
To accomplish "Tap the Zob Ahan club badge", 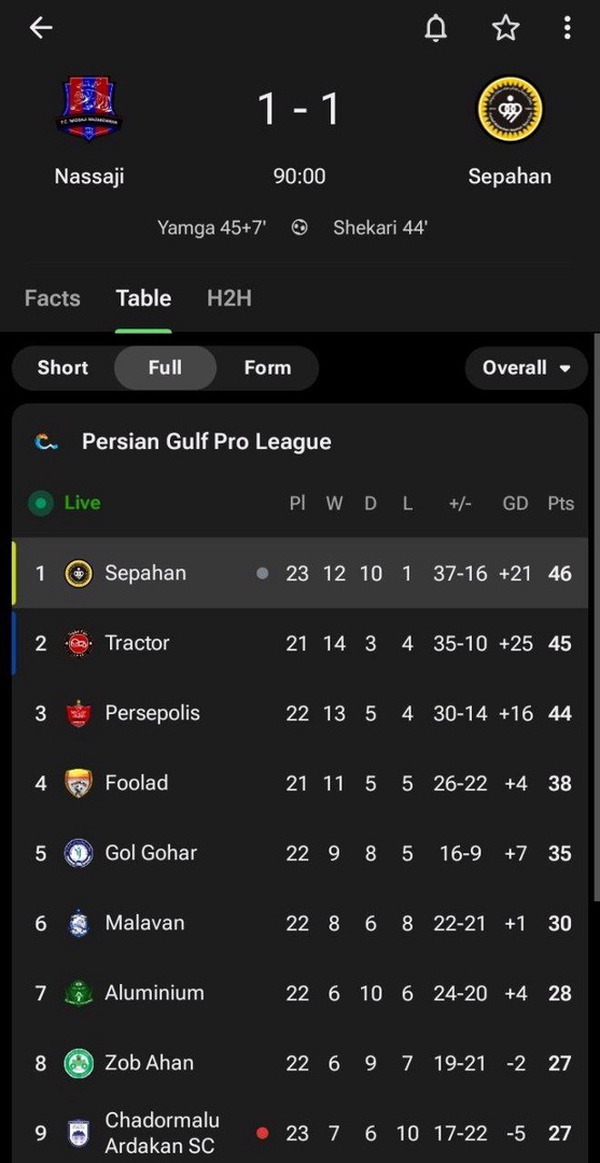I will [78, 1064].
